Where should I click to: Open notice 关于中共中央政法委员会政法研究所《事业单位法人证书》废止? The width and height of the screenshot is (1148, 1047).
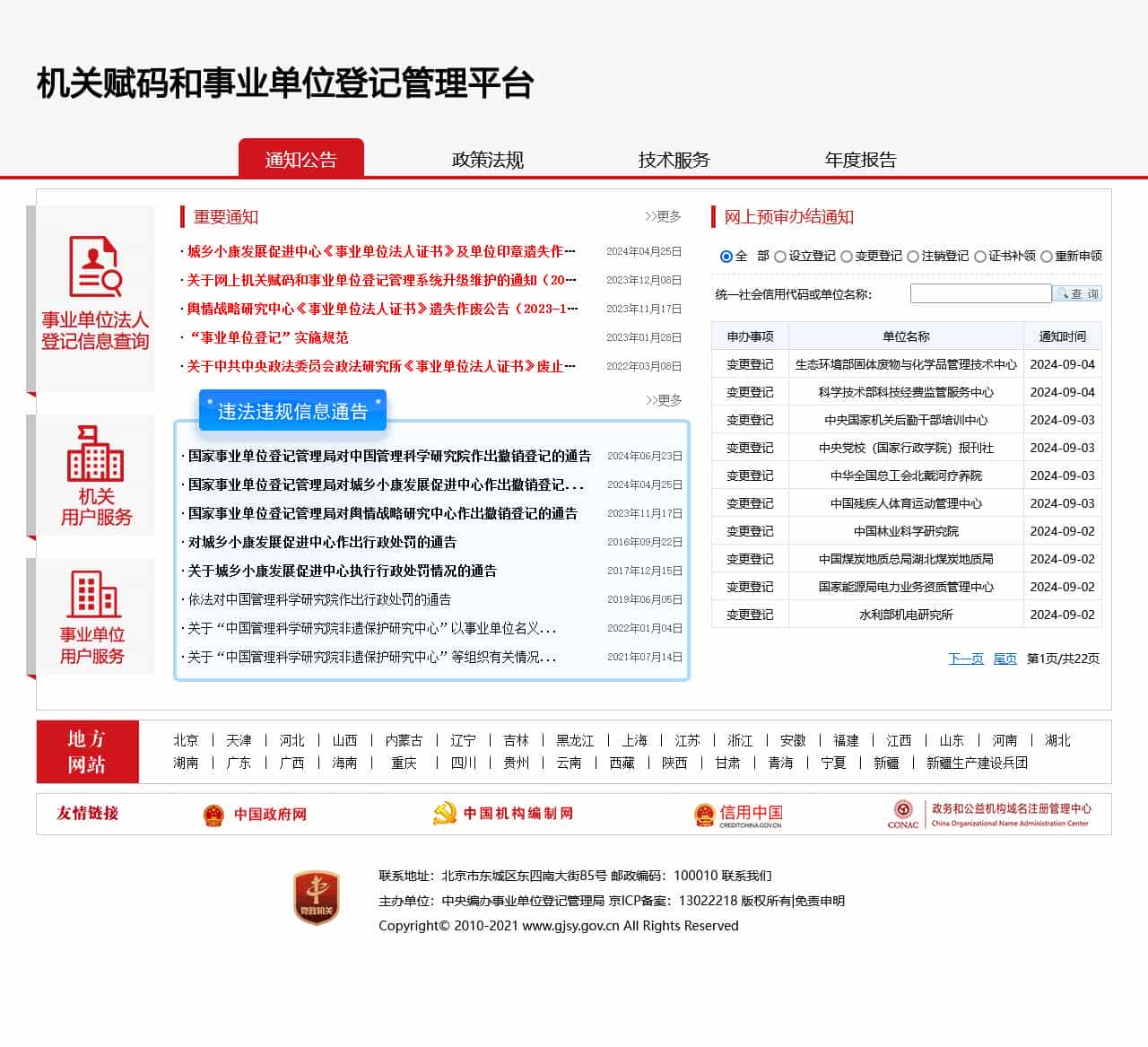pos(381,366)
